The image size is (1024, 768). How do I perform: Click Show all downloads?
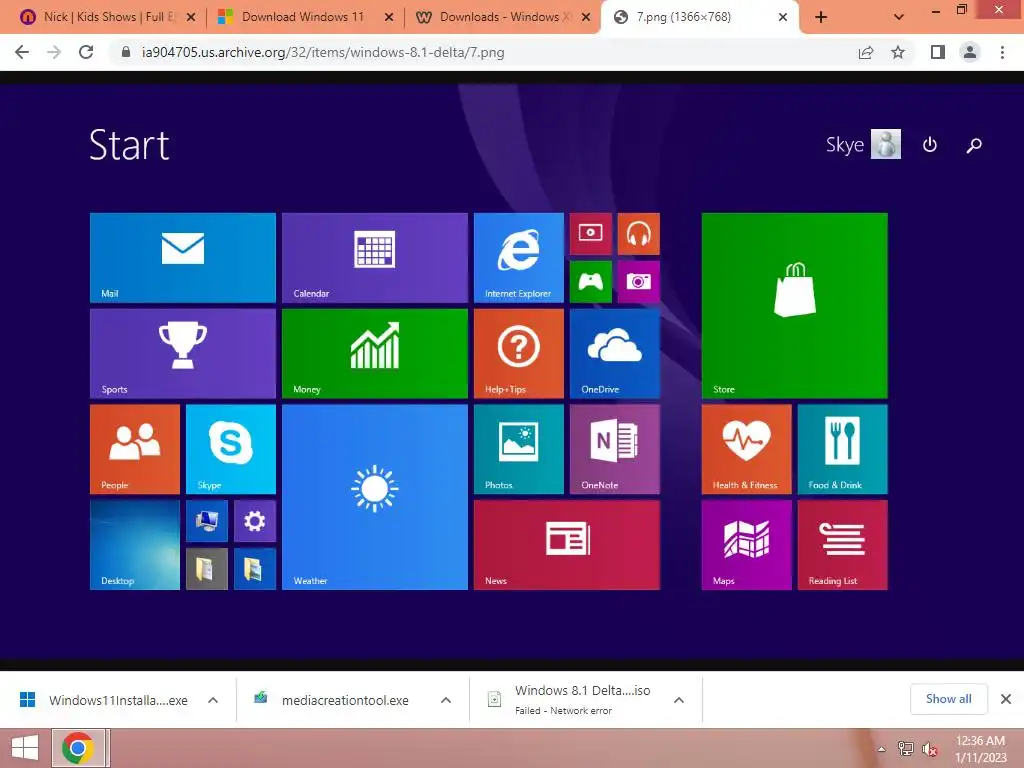pos(948,699)
